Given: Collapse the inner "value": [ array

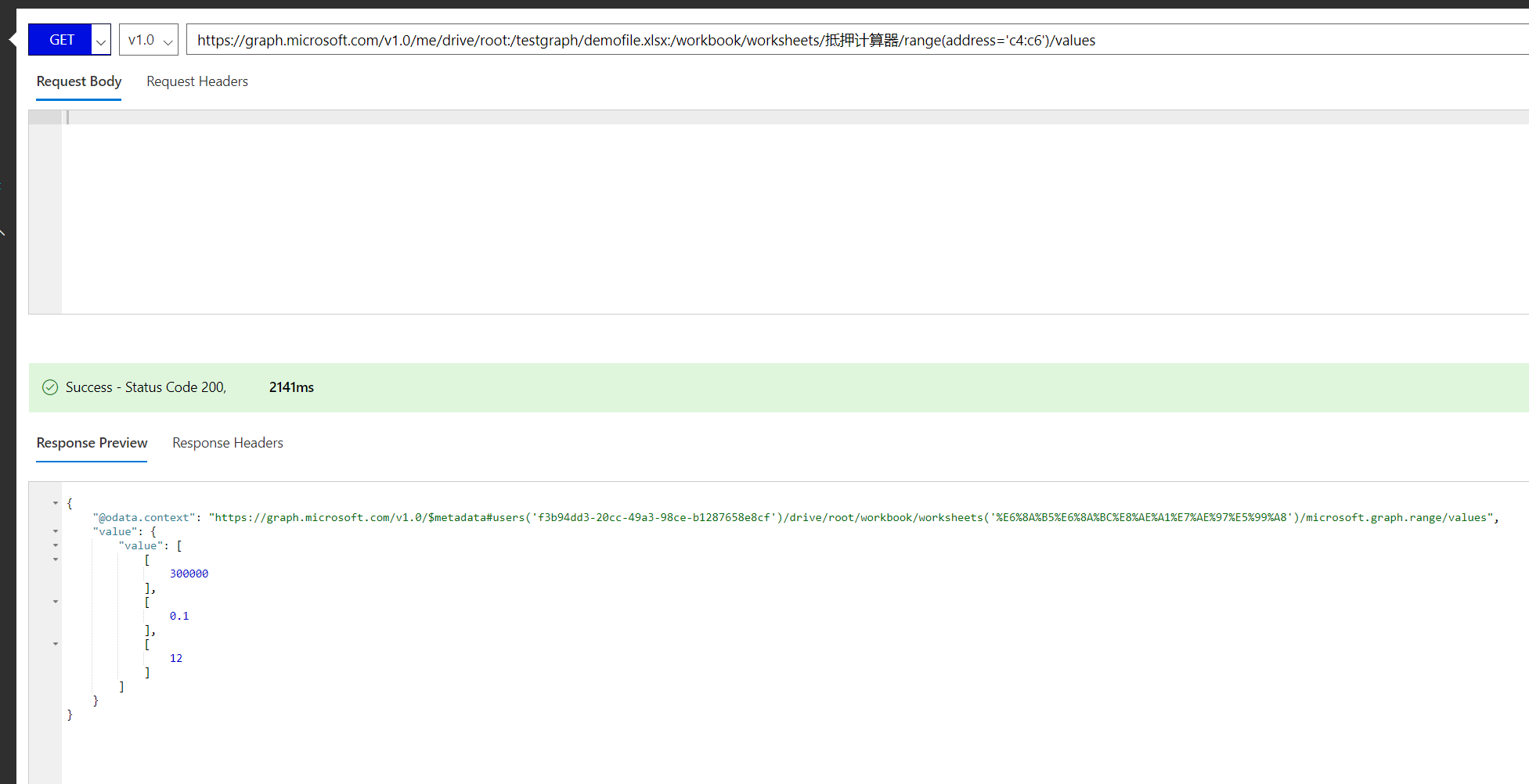Looking at the screenshot, I should pos(56,545).
